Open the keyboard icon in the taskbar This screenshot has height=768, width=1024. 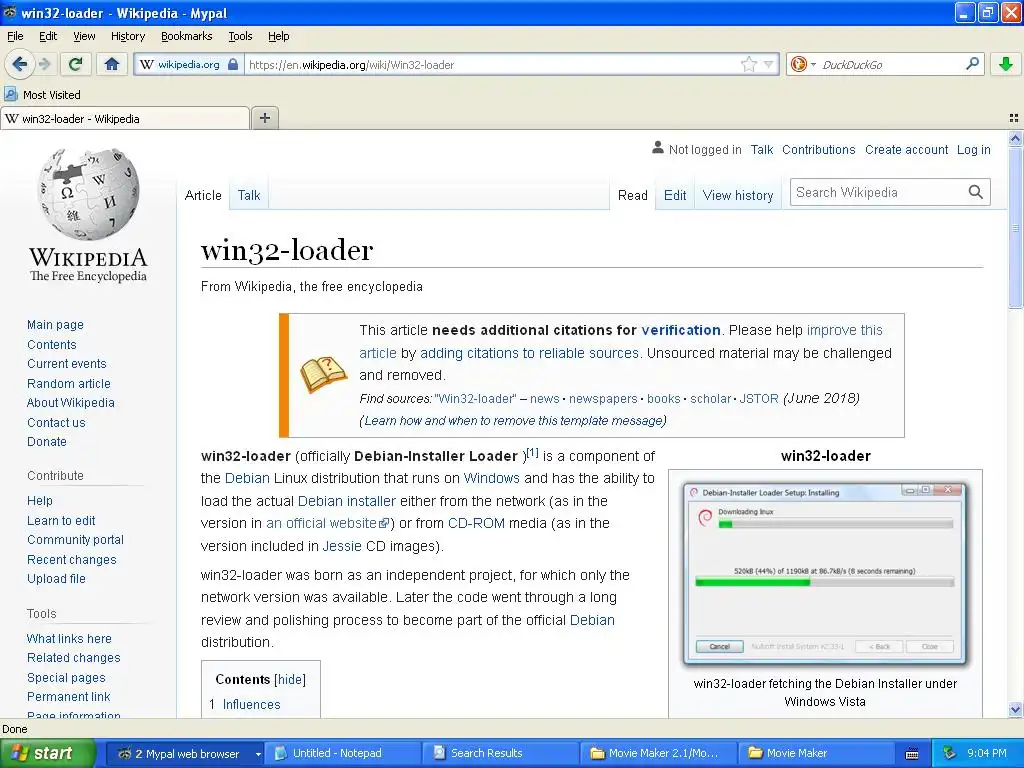click(x=912, y=754)
